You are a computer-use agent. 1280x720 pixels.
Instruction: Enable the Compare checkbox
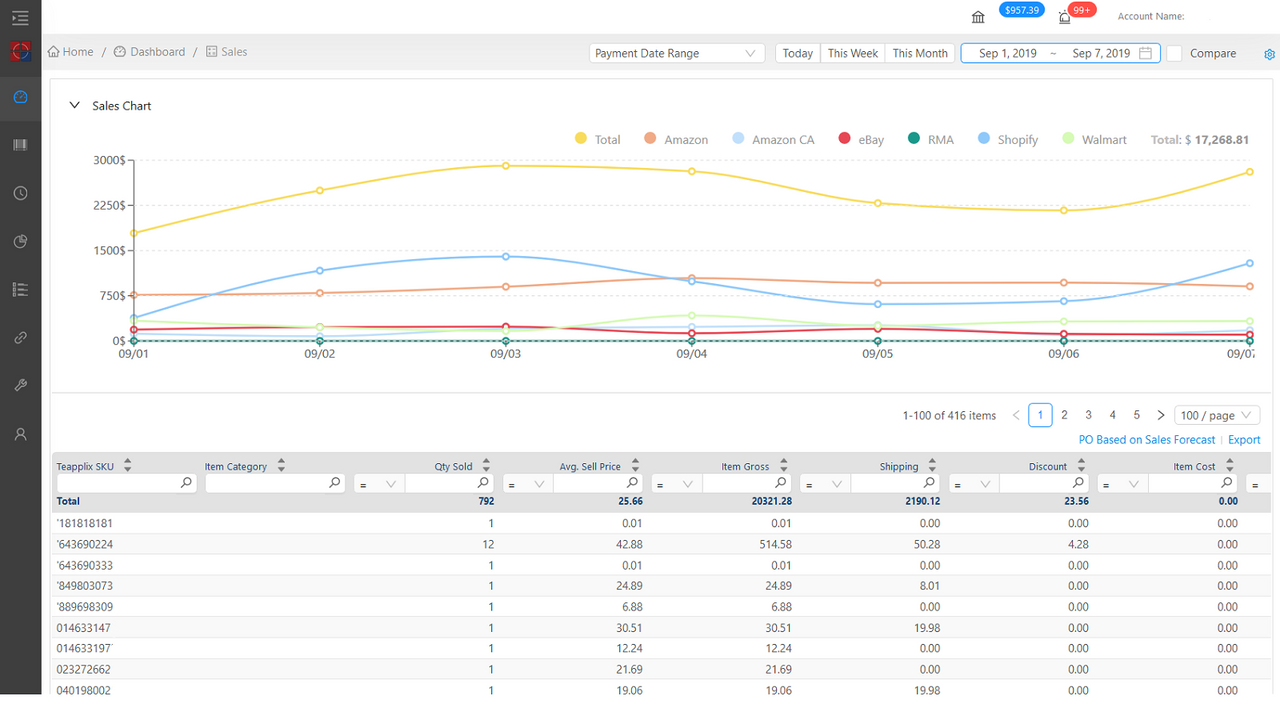tap(1173, 53)
